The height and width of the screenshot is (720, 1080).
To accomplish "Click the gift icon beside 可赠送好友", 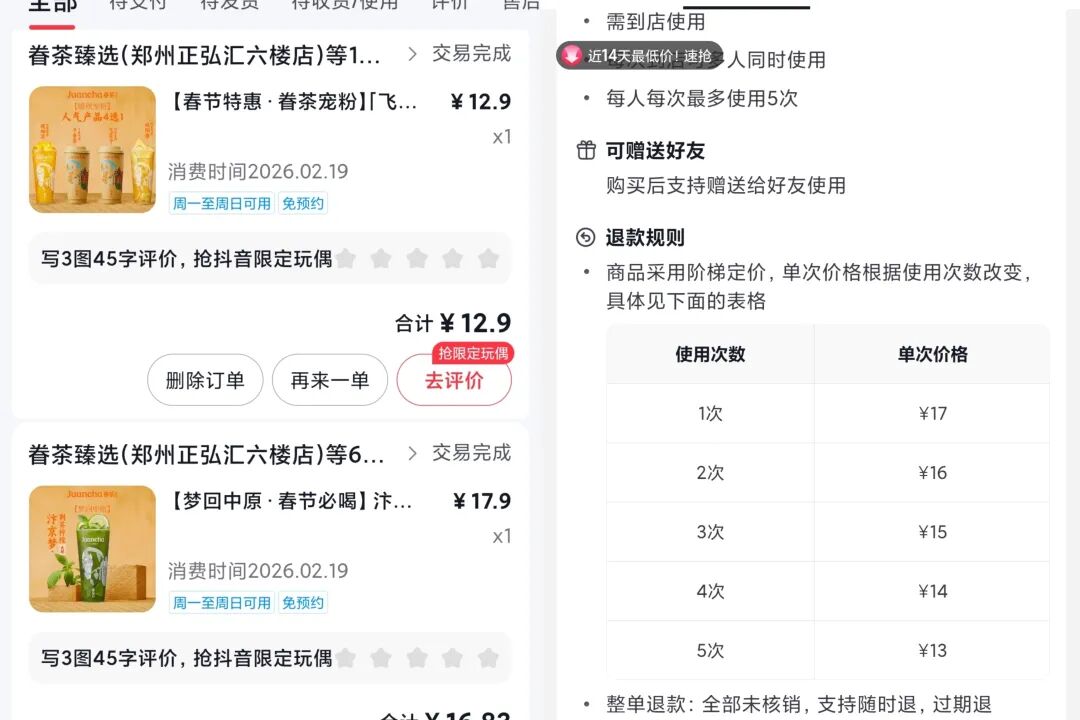I will coord(586,151).
